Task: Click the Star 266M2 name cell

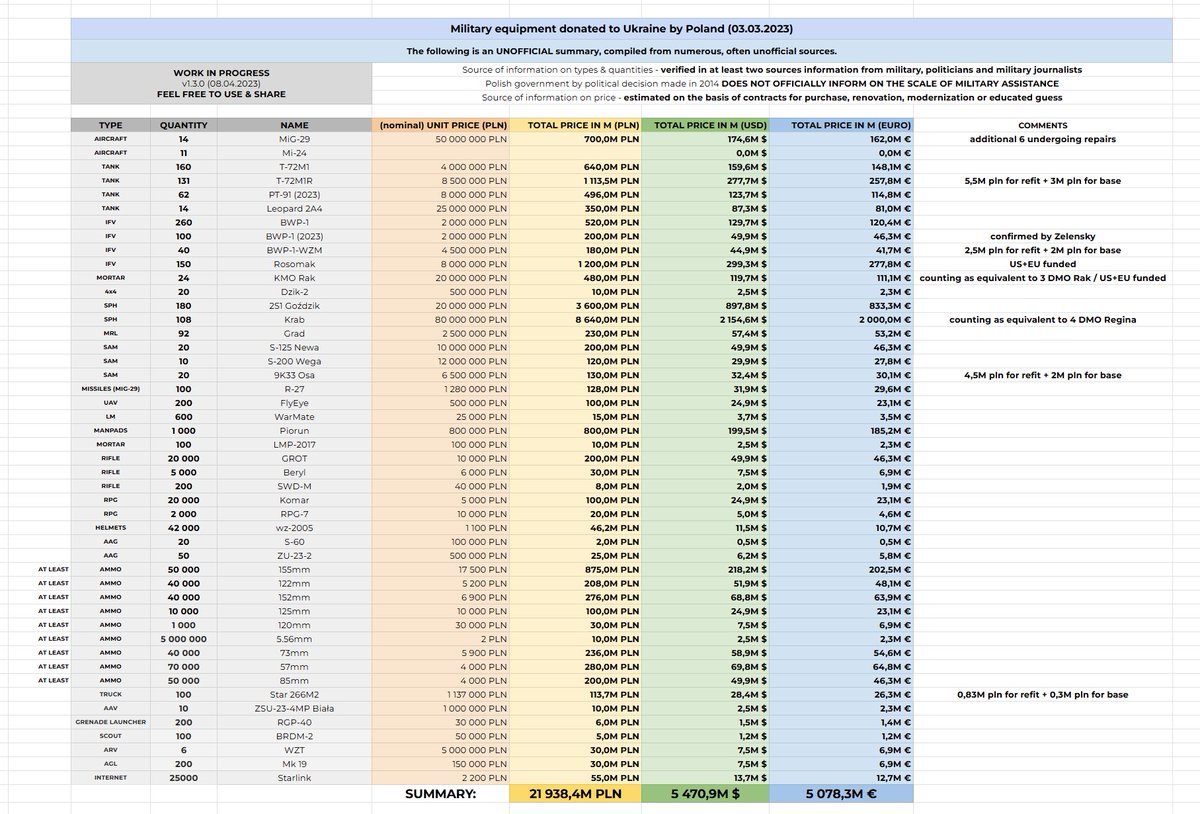Action: tap(294, 694)
